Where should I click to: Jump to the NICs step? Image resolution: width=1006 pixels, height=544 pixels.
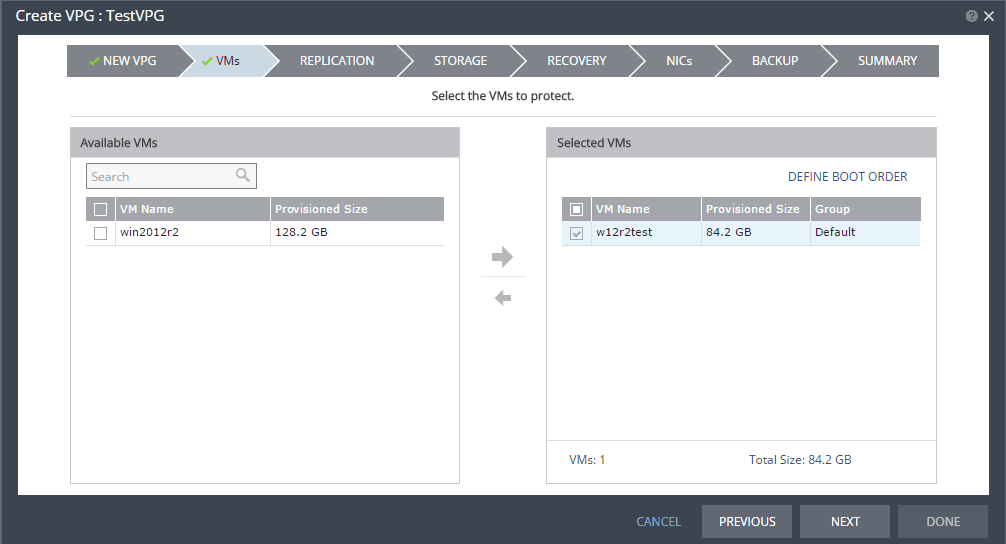(x=678, y=61)
